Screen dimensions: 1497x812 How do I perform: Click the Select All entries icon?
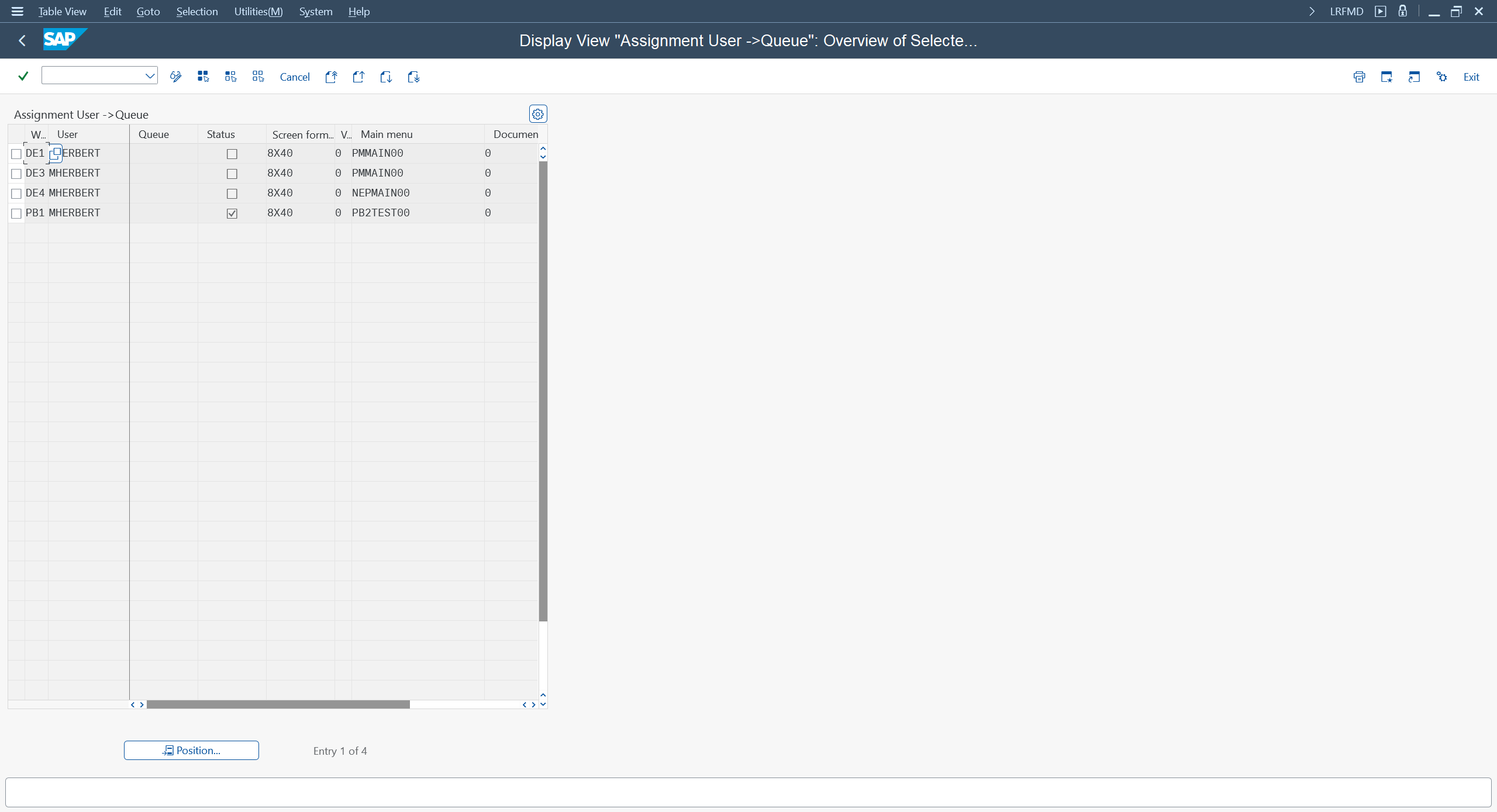pos(203,77)
